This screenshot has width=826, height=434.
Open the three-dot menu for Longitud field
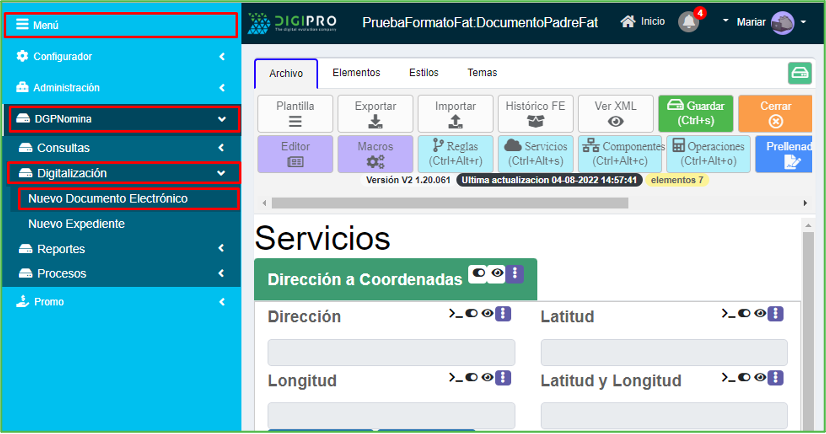click(503, 378)
